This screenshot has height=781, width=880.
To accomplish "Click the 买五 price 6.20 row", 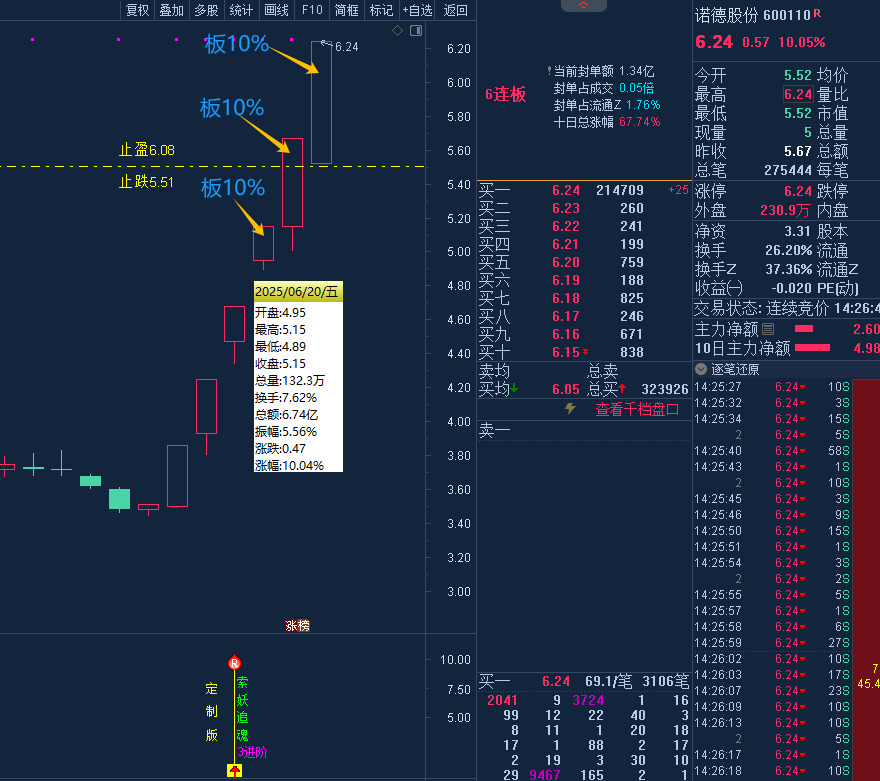I will coord(584,262).
